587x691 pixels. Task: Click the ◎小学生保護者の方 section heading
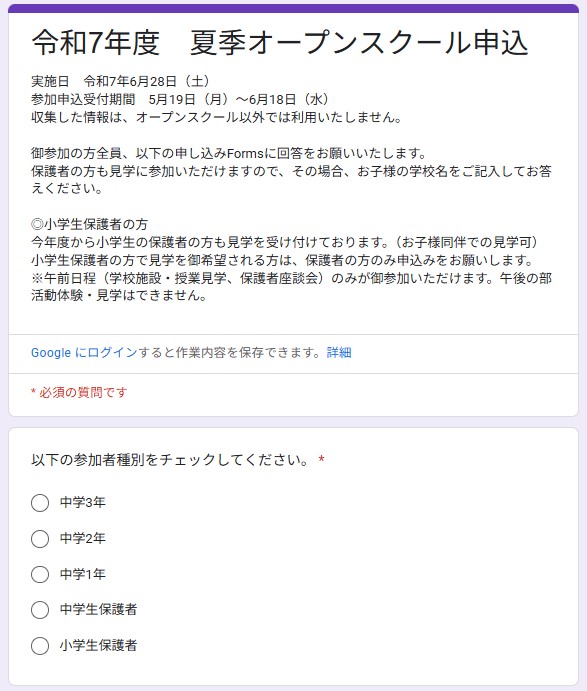[x=89, y=224]
